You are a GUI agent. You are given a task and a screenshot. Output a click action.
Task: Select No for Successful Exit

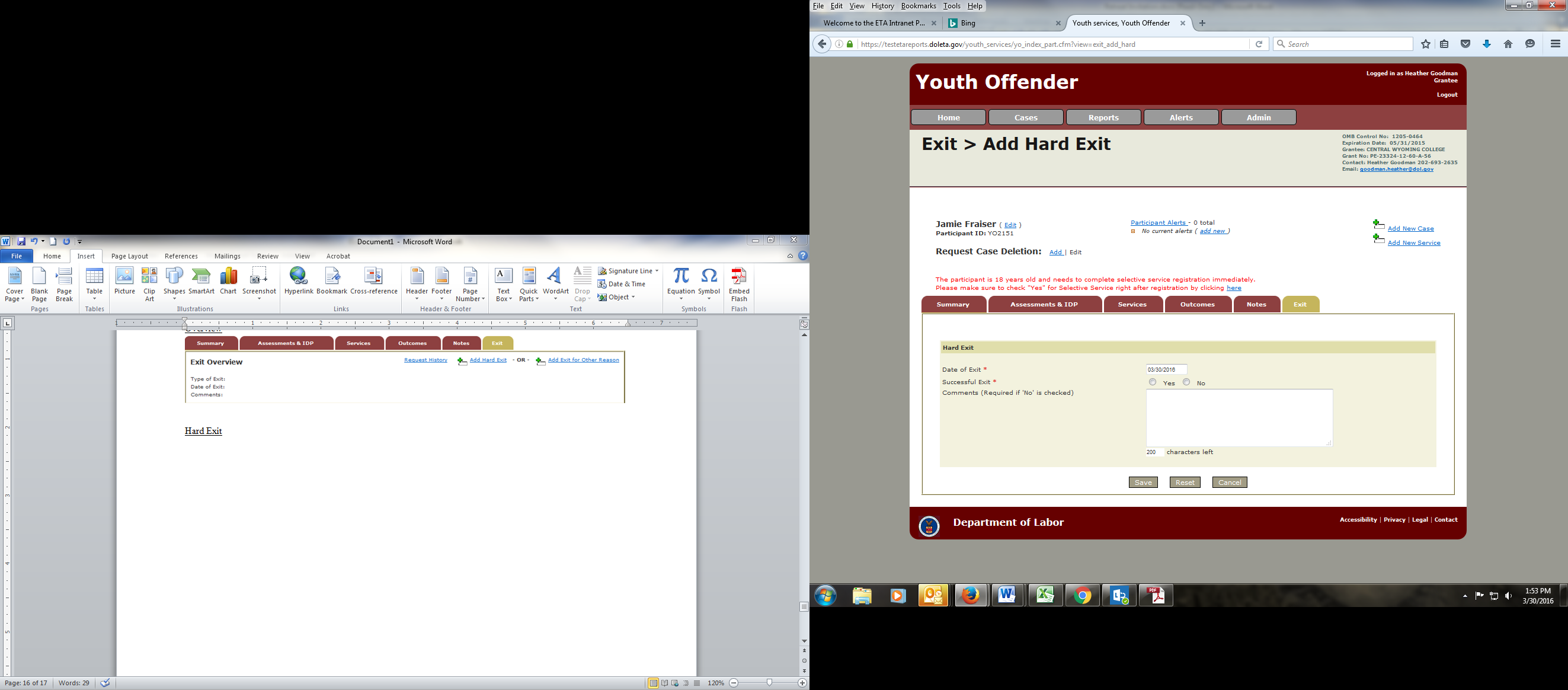[x=1186, y=382]
